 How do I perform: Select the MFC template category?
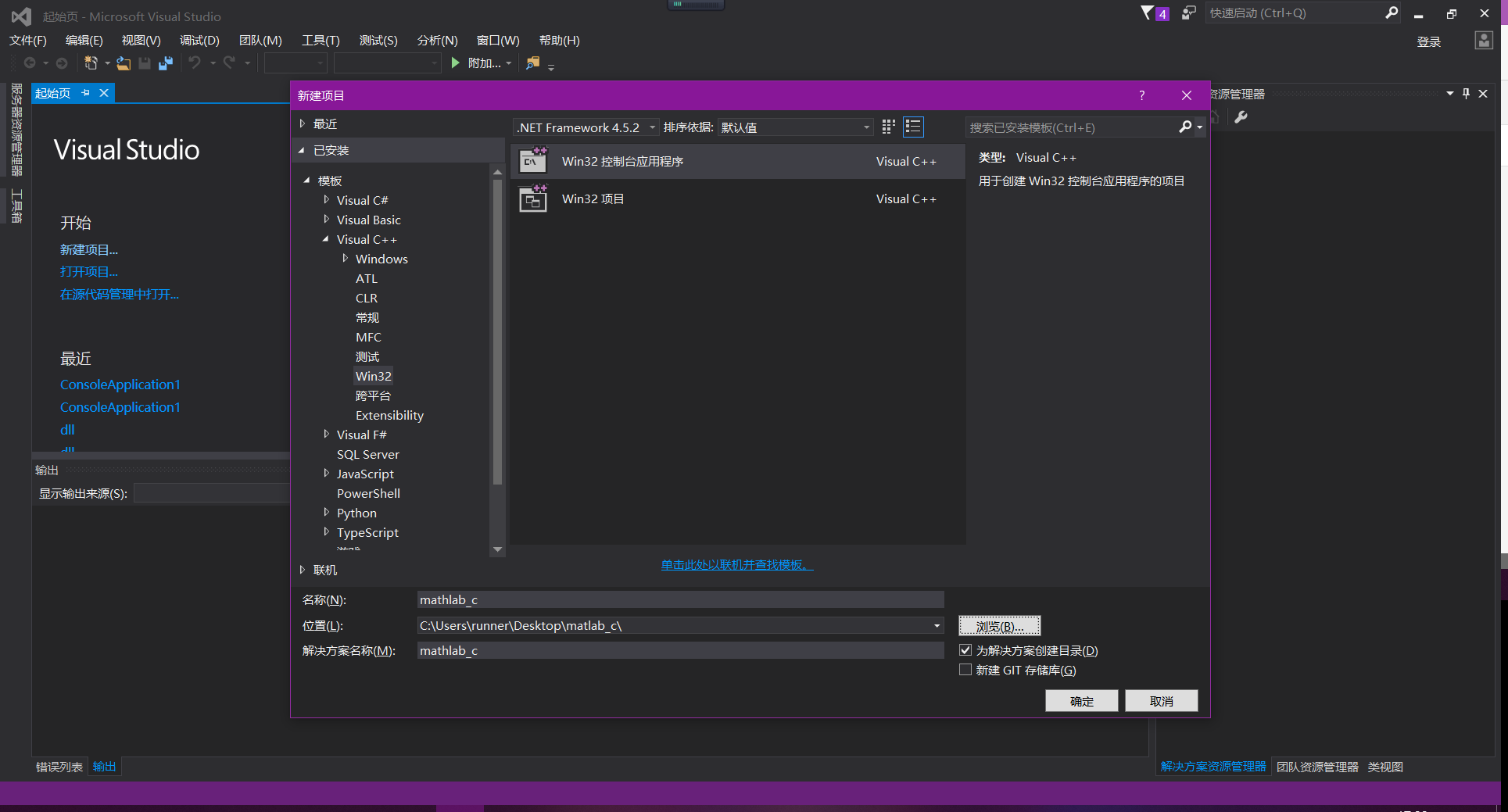[x=368, y=337]
